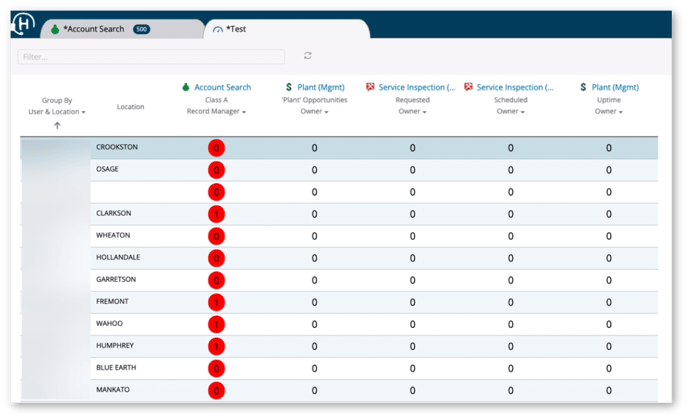The height and width of the screenshot is (419, 688).
Task: Focus the Filter text field
Action: 150,57
